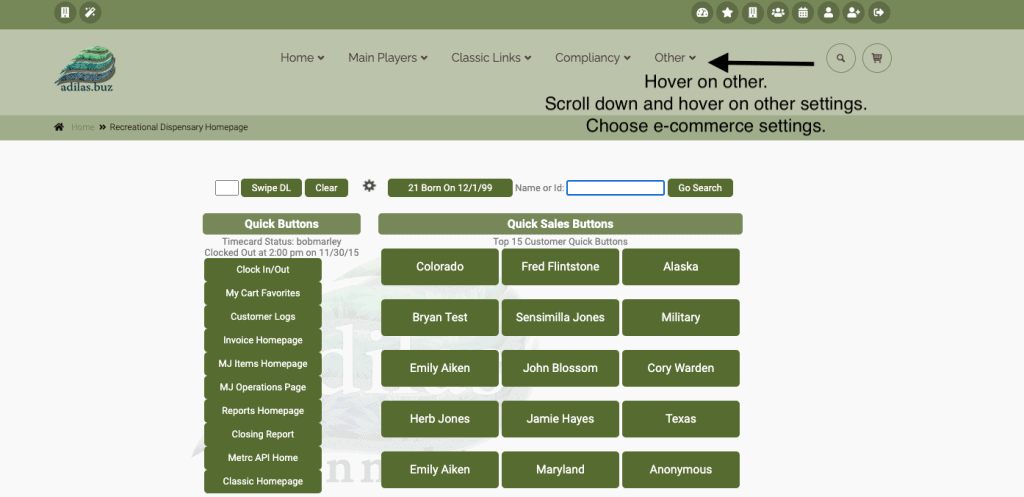
Task: Expand the Compliancy dropdown menu
Action: click(593, 57)
